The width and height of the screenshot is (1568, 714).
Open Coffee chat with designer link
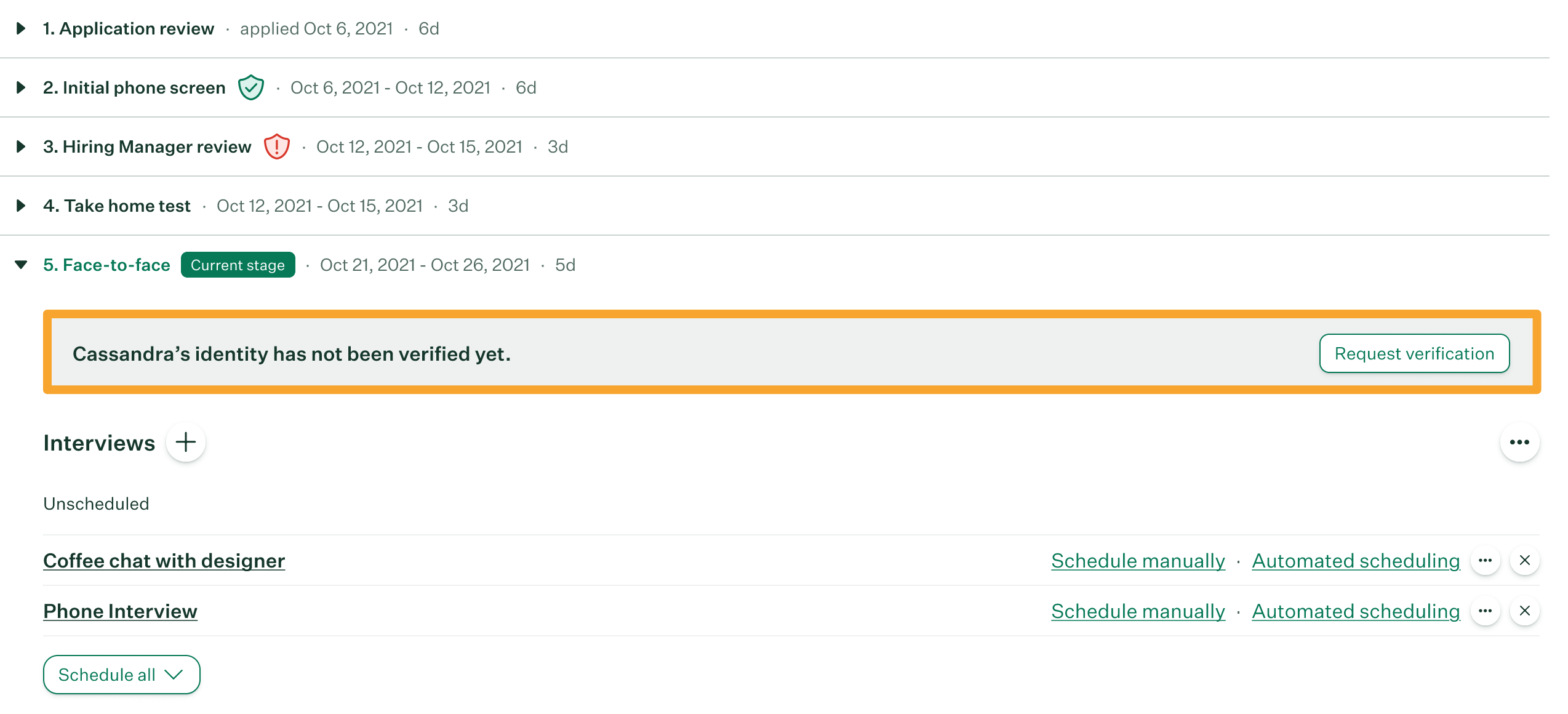(x=164, y=561)
